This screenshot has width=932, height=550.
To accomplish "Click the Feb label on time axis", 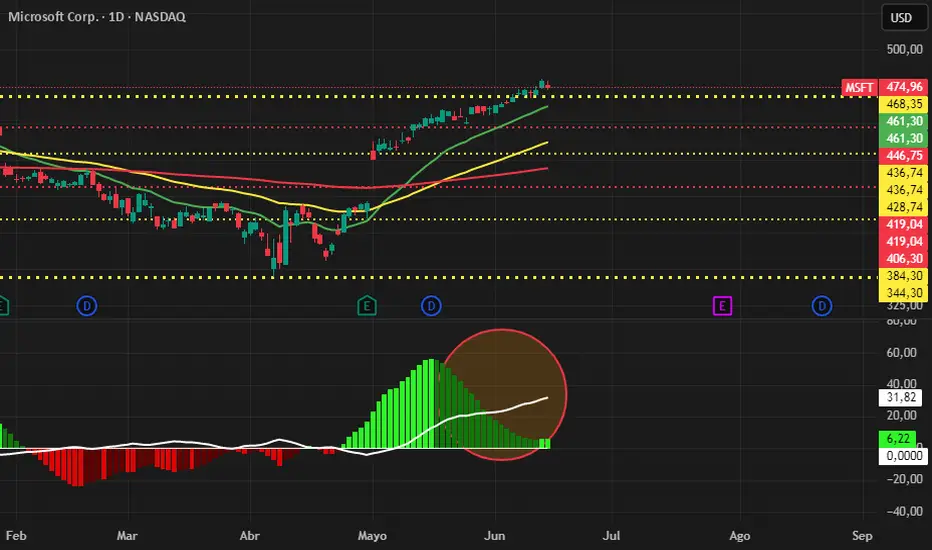I will click(16, 536).
